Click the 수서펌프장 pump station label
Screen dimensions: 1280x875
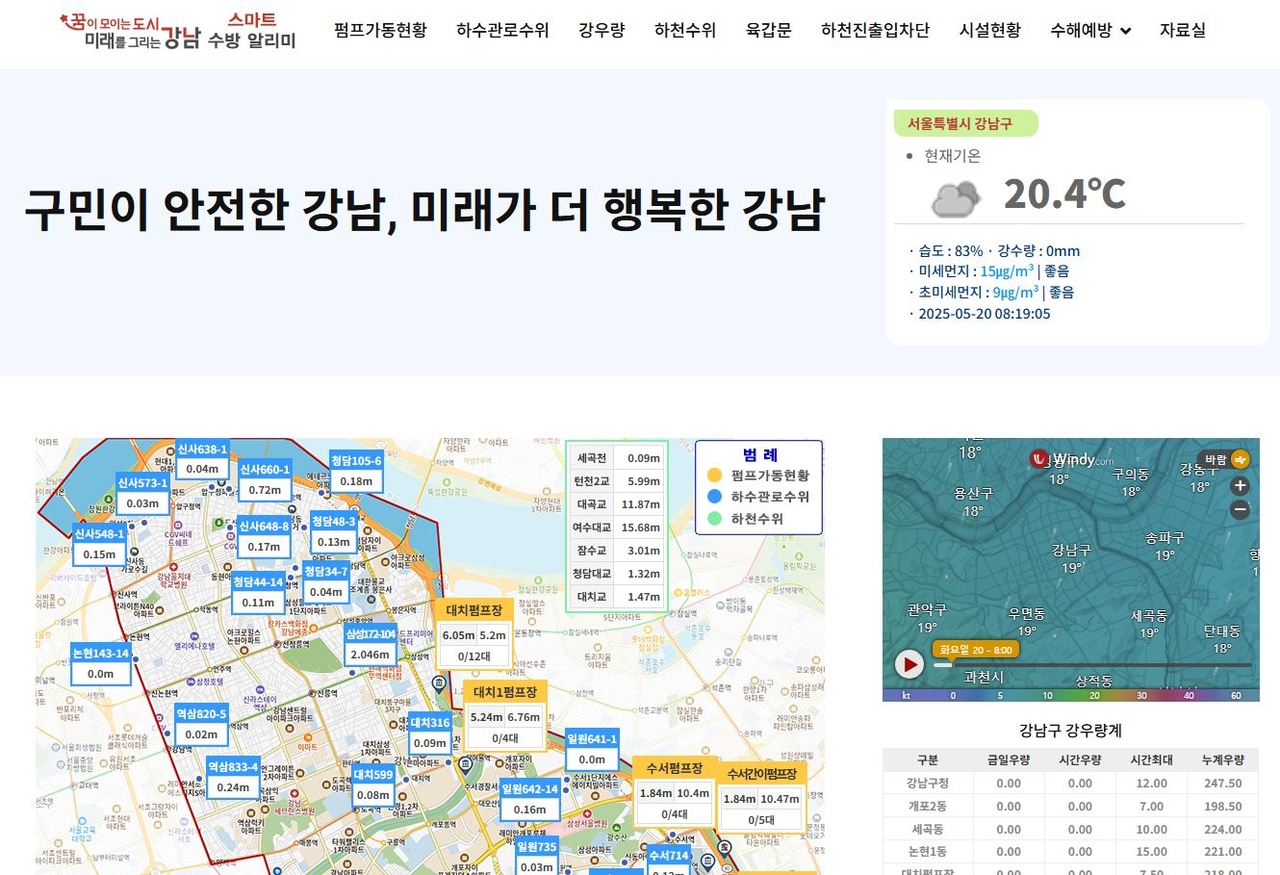coord(675,768)
